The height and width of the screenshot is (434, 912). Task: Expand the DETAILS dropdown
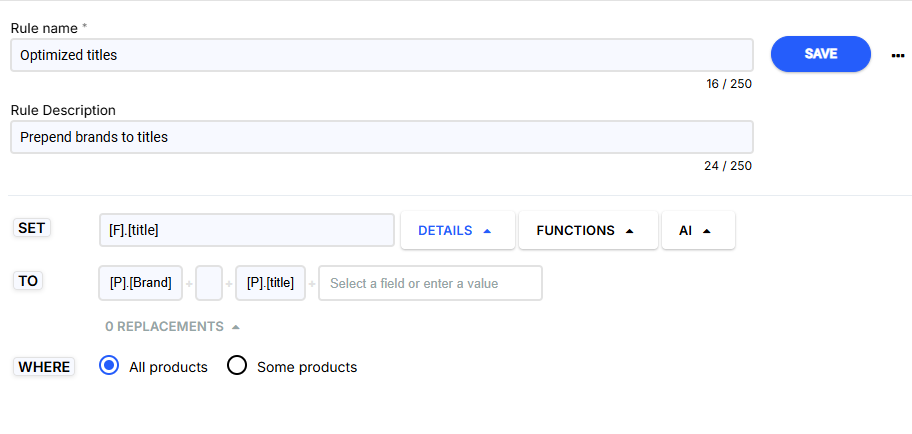[456, 230]
